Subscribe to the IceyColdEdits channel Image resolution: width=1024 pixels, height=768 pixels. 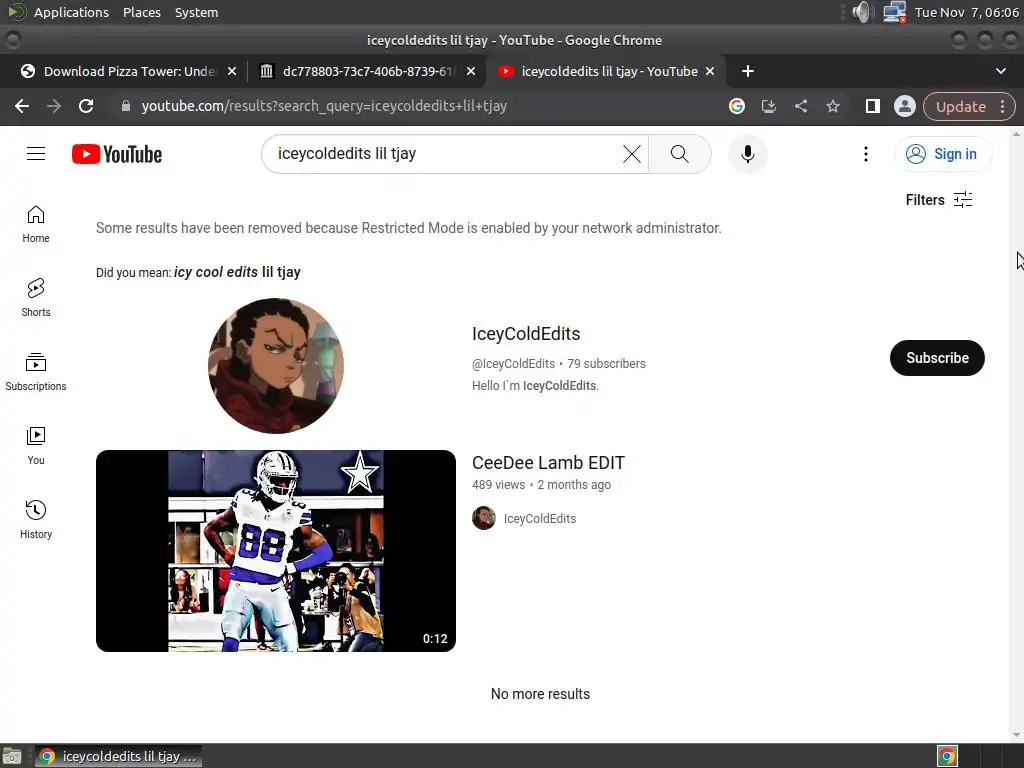[937, 358]
